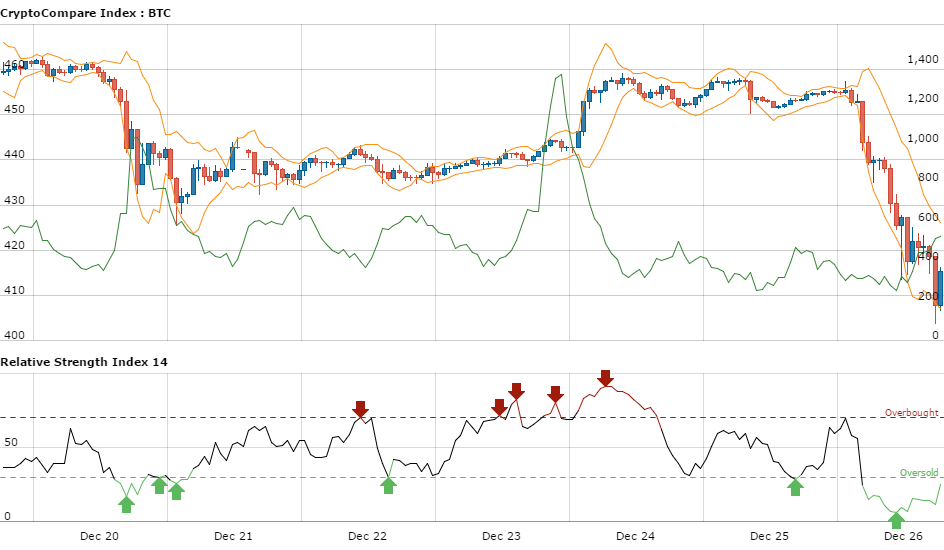Select the Dec 26 date label
This screenshot has height=550, width=944.
point(904,537)
